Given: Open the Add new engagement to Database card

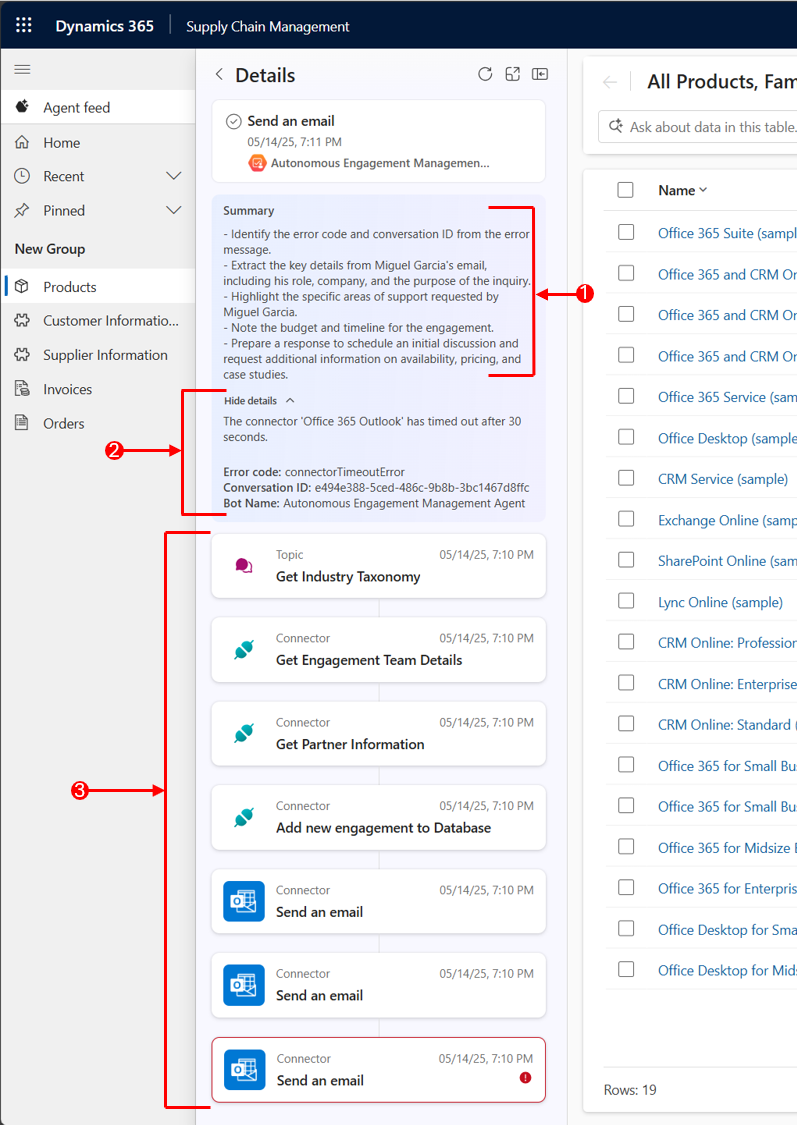Looking at the screenshot, I should click(379, 817).
